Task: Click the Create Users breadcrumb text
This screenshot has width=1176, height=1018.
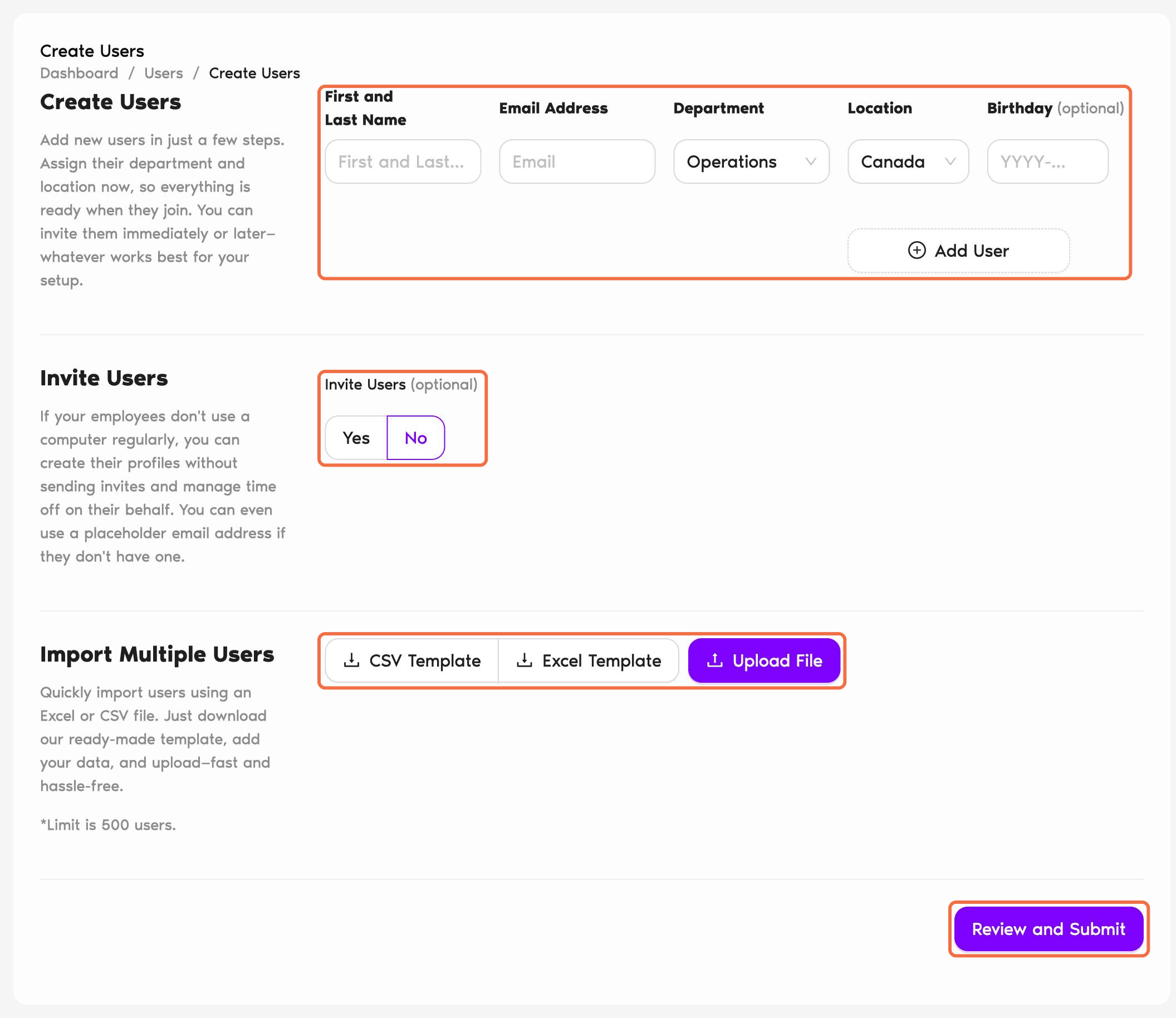Action: [254, 74]
